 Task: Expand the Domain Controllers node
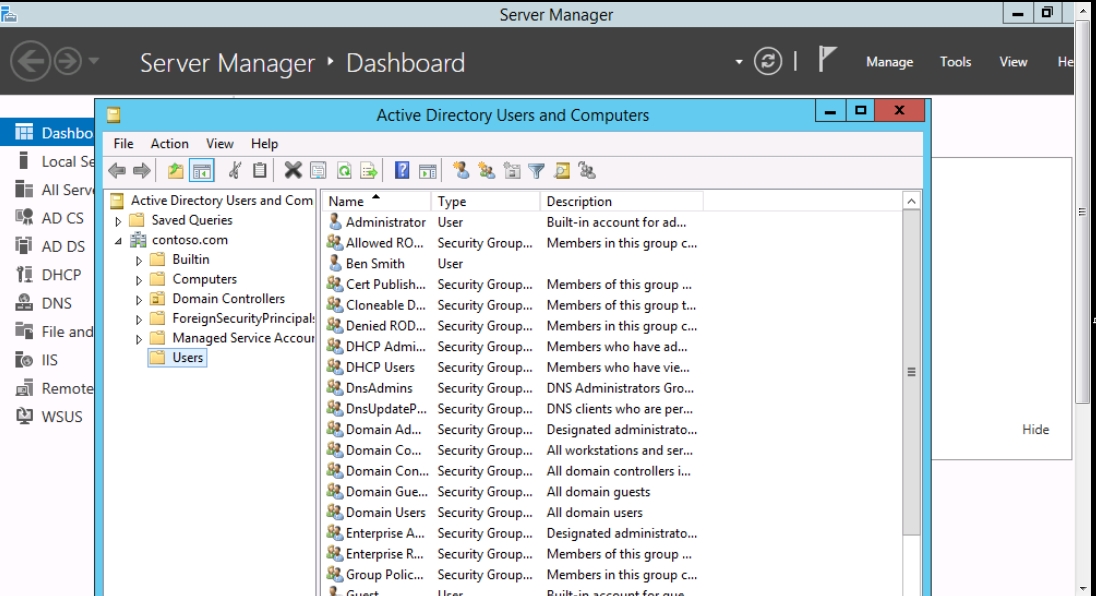coord(138,299)
